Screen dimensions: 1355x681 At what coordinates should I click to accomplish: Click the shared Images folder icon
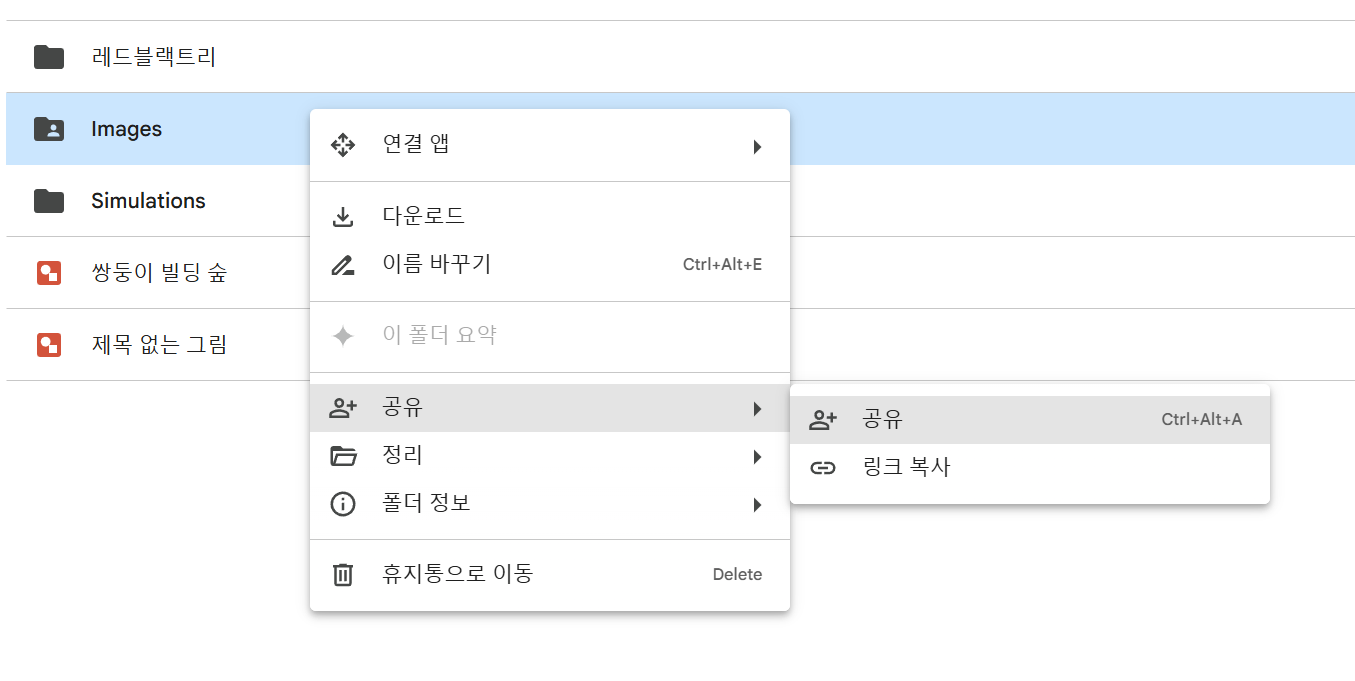coord(49,129)
